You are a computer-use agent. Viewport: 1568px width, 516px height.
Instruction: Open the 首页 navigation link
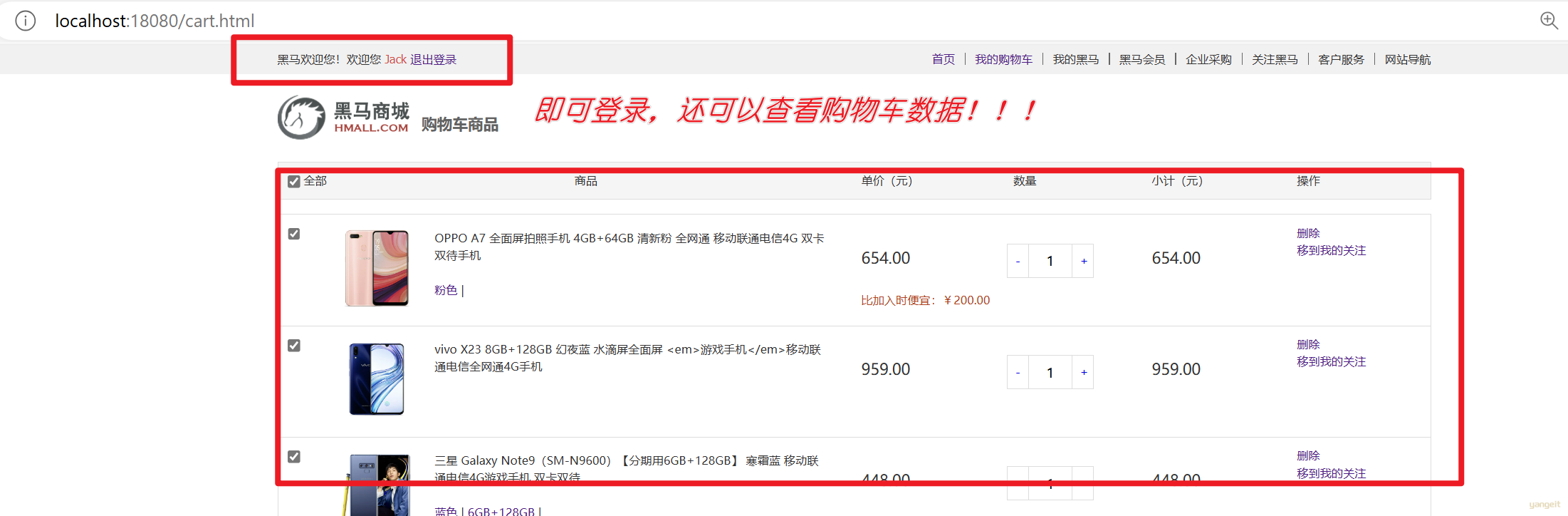pyautogui.click(x=944, y=59)
